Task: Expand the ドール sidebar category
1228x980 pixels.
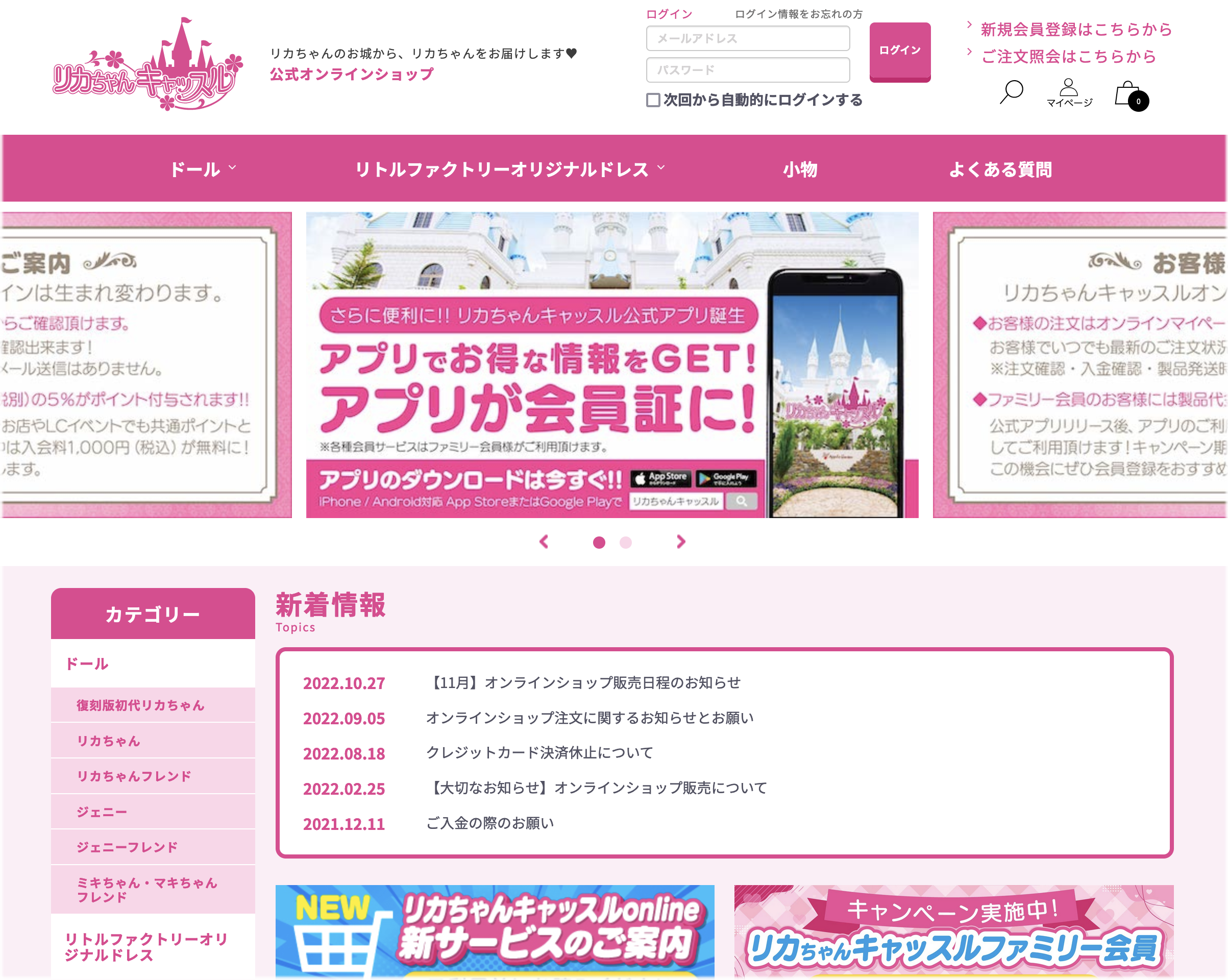Action: tap(87, 664)
